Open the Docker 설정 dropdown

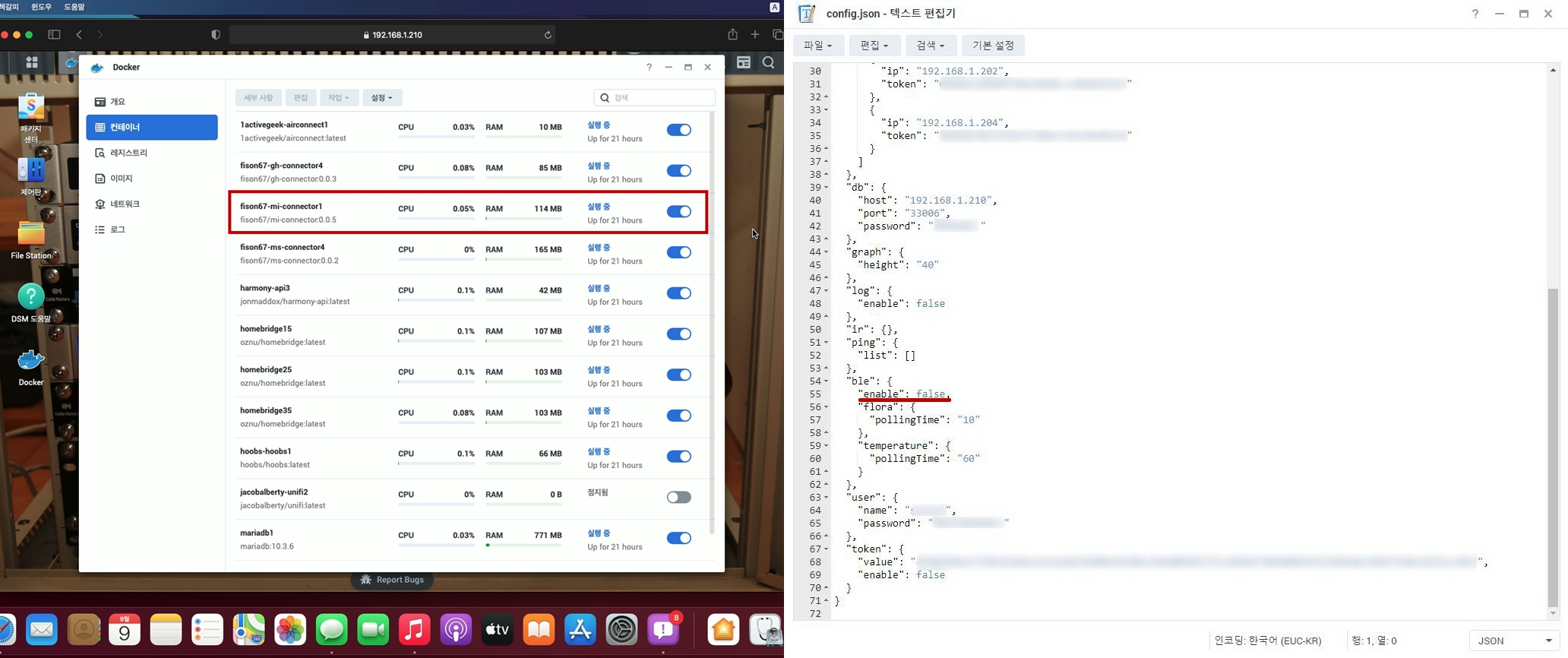click(382, 98)
